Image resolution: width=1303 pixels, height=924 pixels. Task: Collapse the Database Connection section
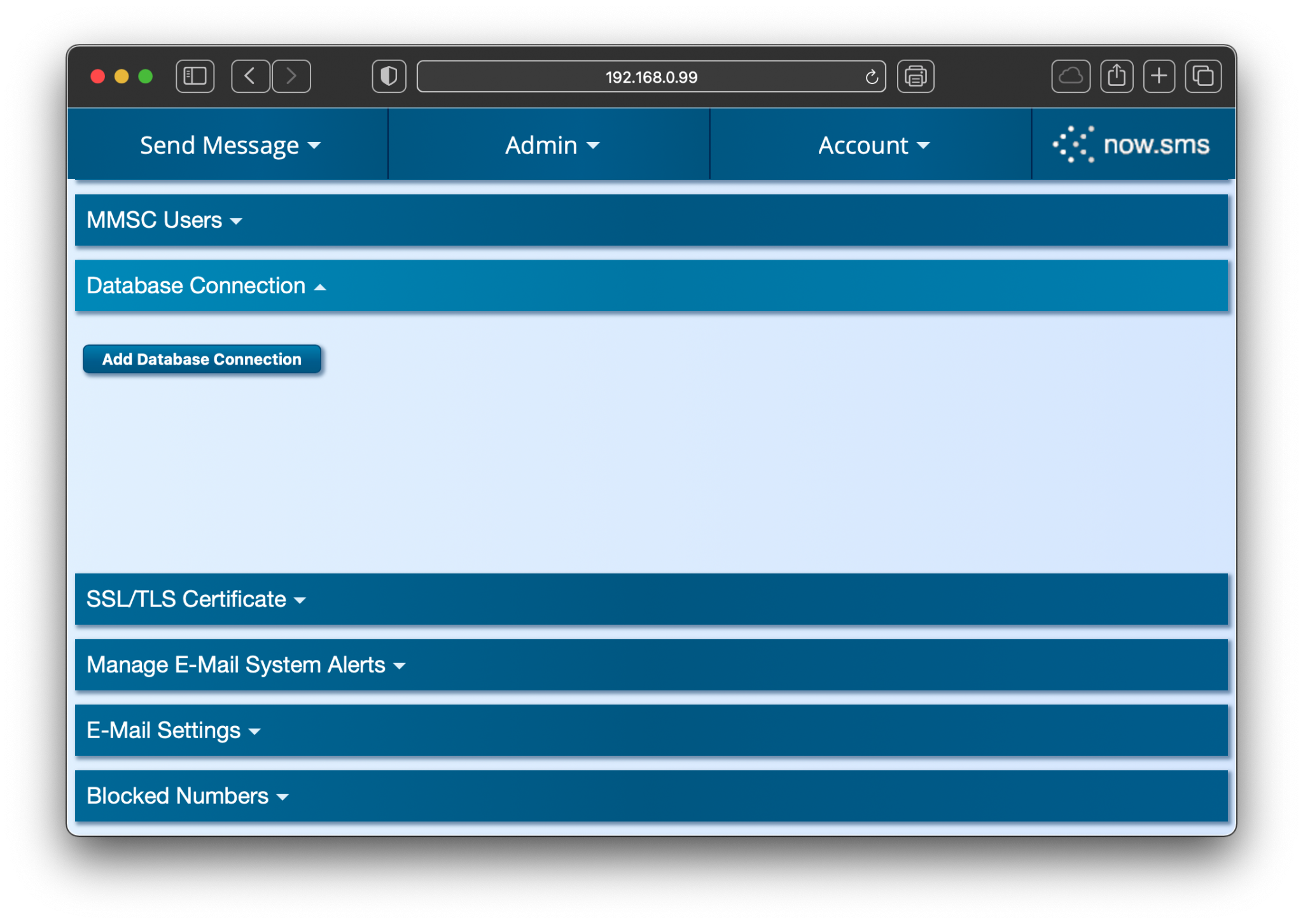205,286
